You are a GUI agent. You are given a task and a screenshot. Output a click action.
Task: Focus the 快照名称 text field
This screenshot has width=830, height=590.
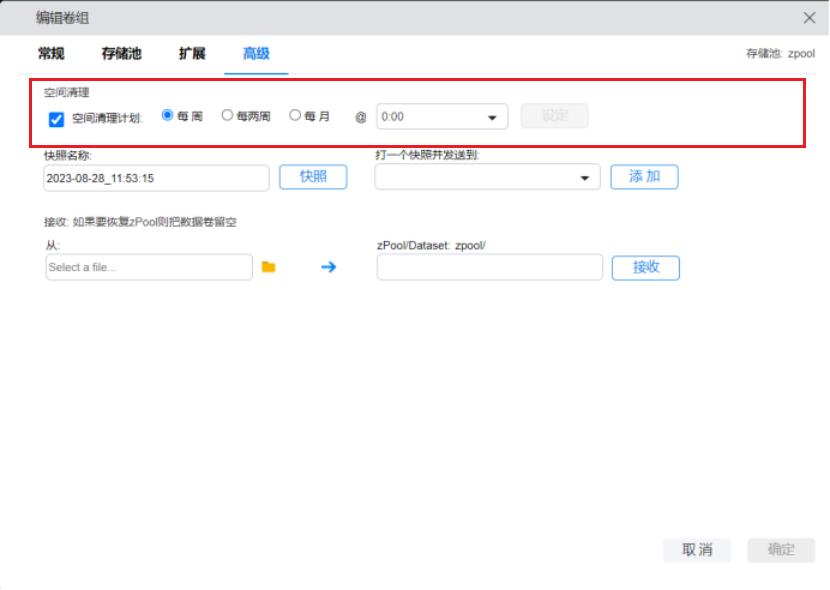pos(156,178)
